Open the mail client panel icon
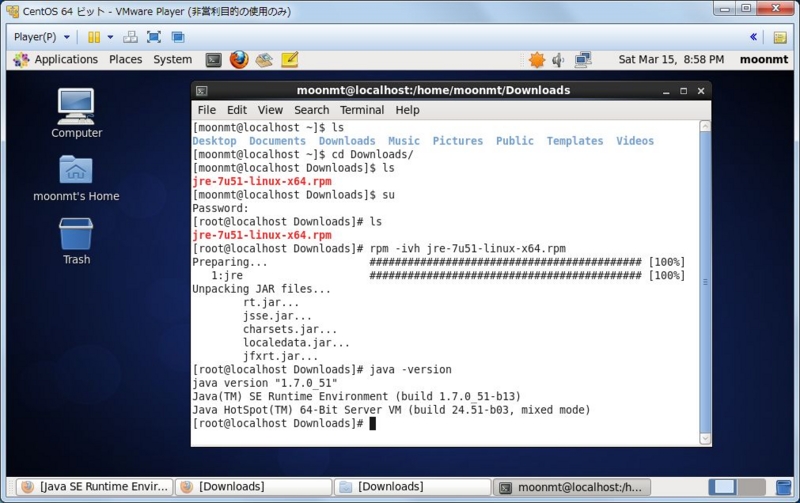This screenshot has width=800, height=503. click(264, 60)
